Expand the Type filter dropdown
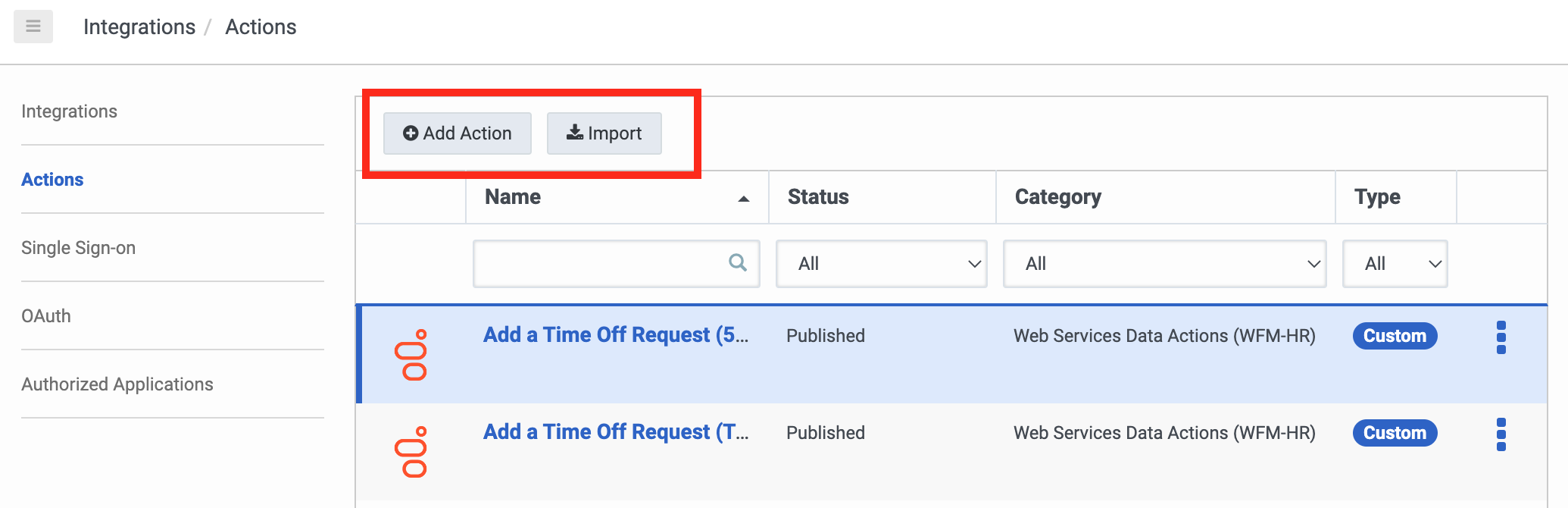The height and width of the screenshot is (508, 1568). coord(1394,264)
